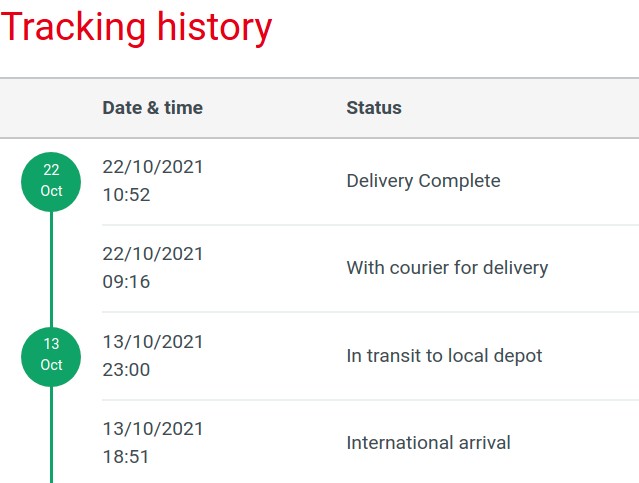
Task: Select the date above the 18:51 time
Action: (x=152, y=428)
